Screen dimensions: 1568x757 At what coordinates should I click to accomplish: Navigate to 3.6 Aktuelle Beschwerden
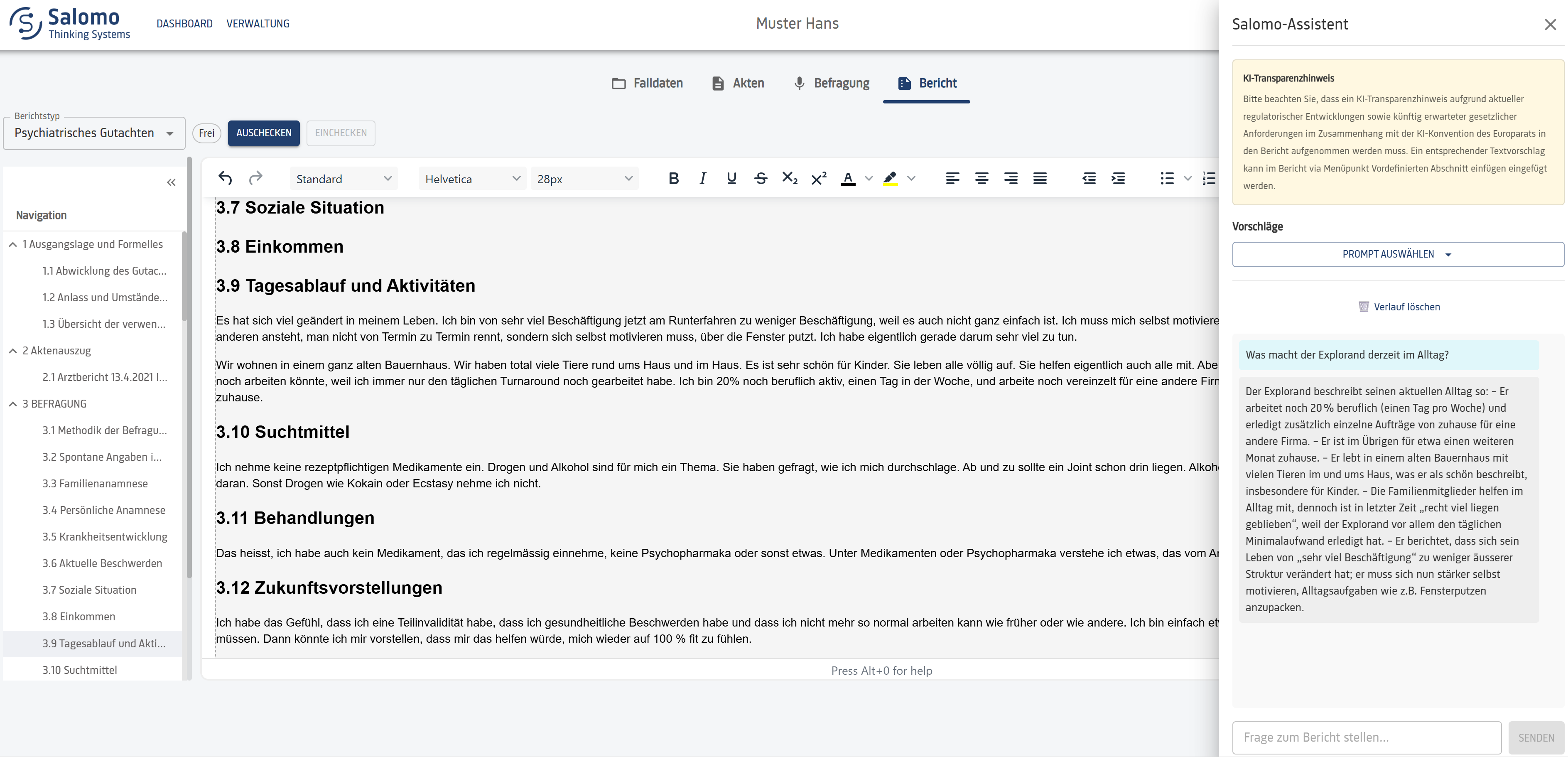102,563
